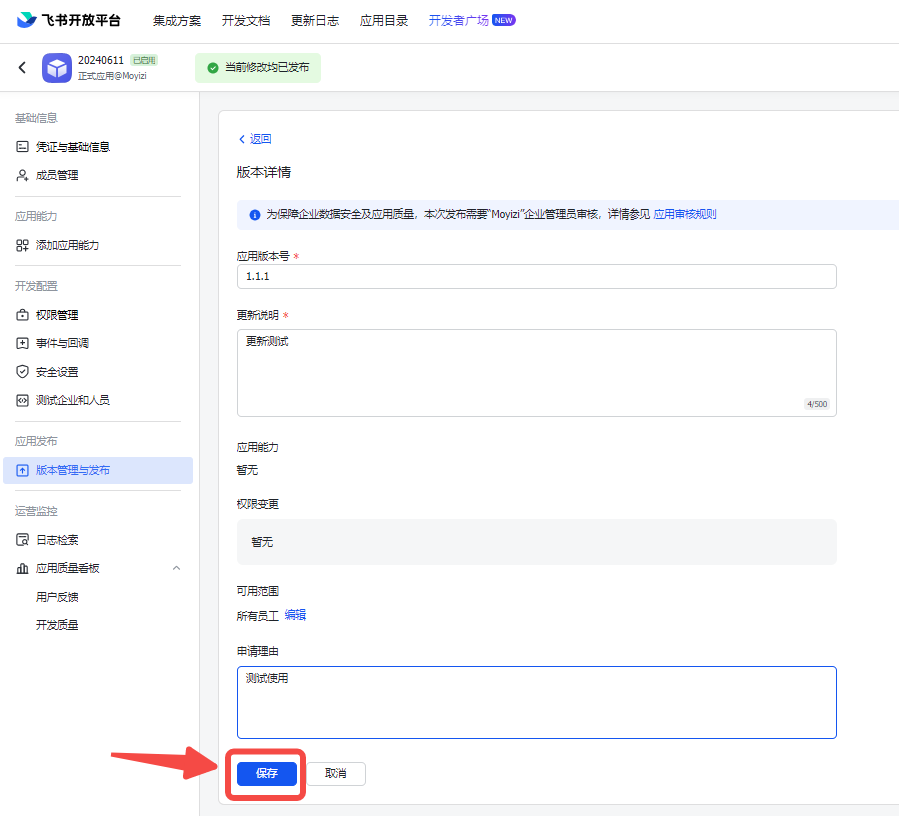Select the 开发质量 sub-item
This screenshot has width=899, height=816.
pos(57,625)
